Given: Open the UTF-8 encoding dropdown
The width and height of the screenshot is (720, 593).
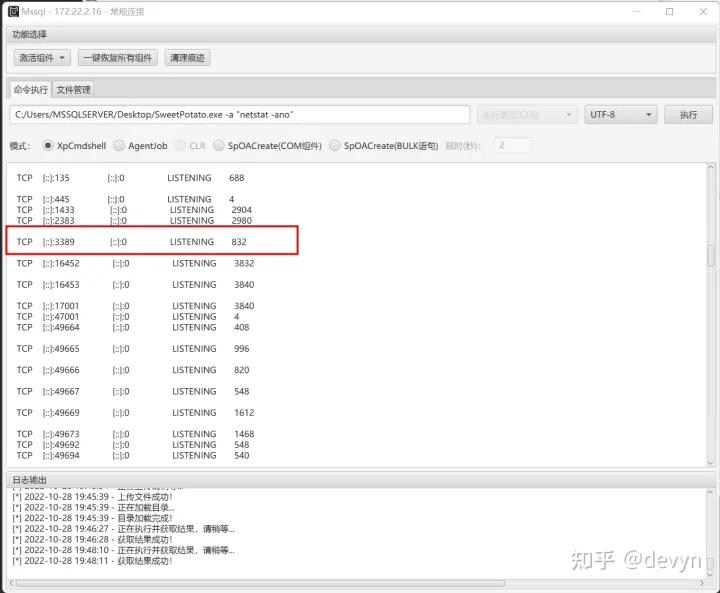Looking at the screenshot, I should (x=620, y=115).
